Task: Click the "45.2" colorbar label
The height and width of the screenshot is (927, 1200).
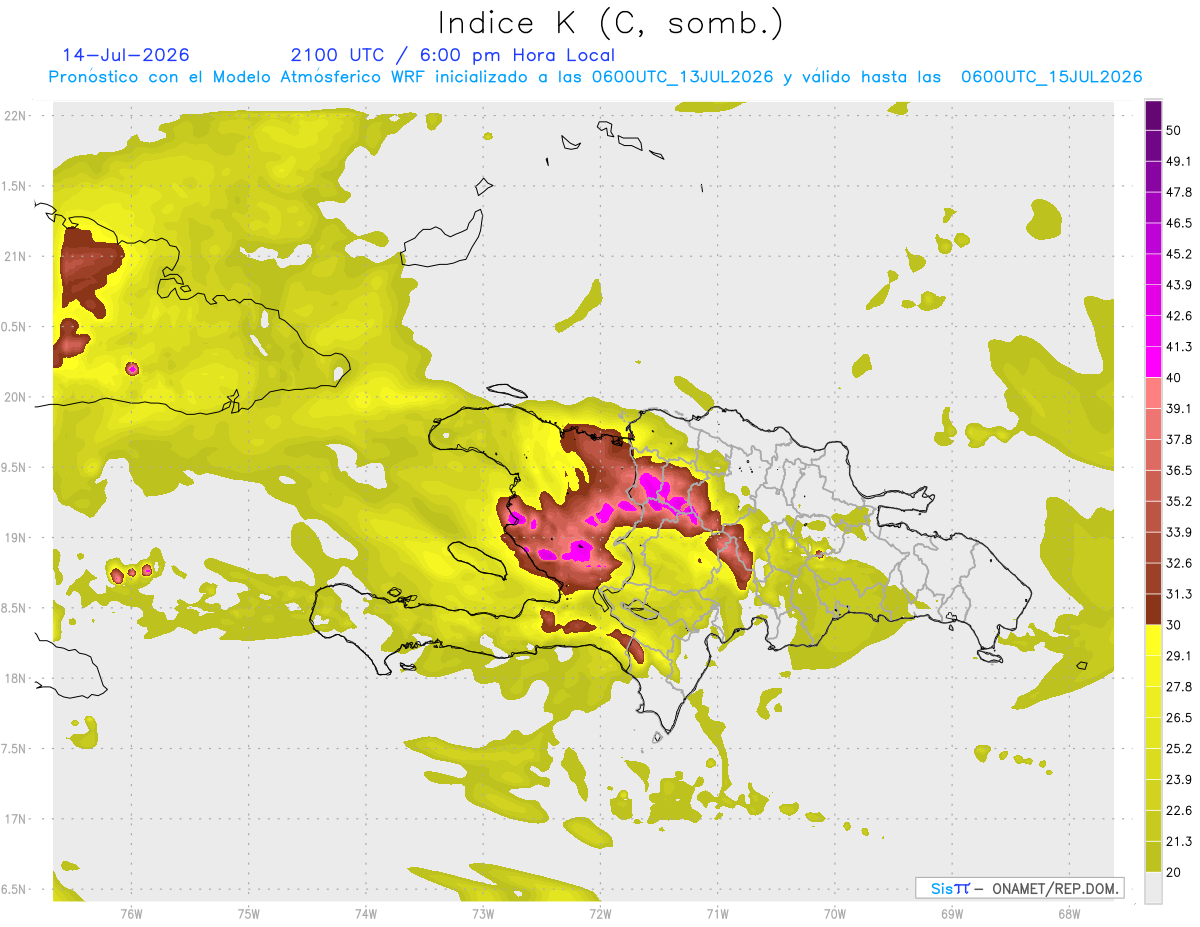Action: pos(1179,254)
